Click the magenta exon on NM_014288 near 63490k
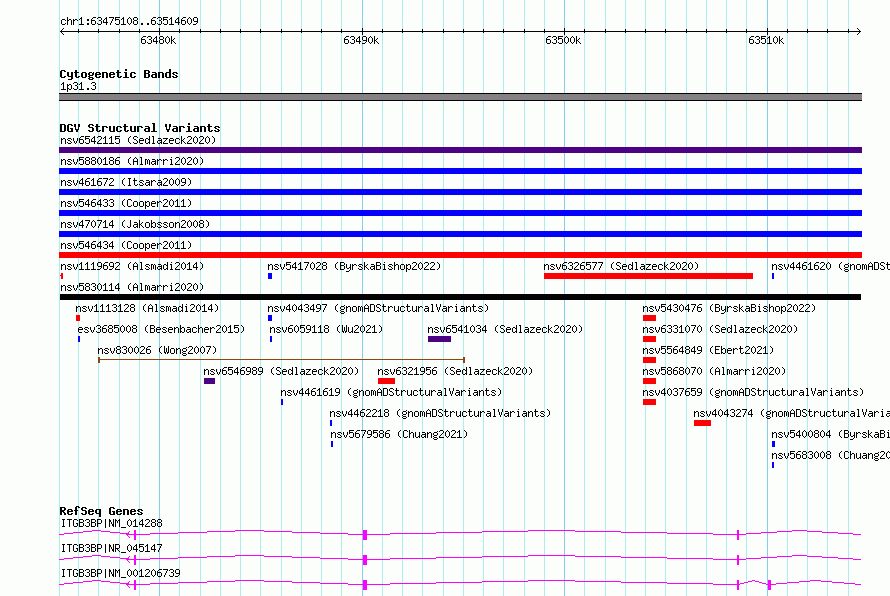 pos(365,535)
